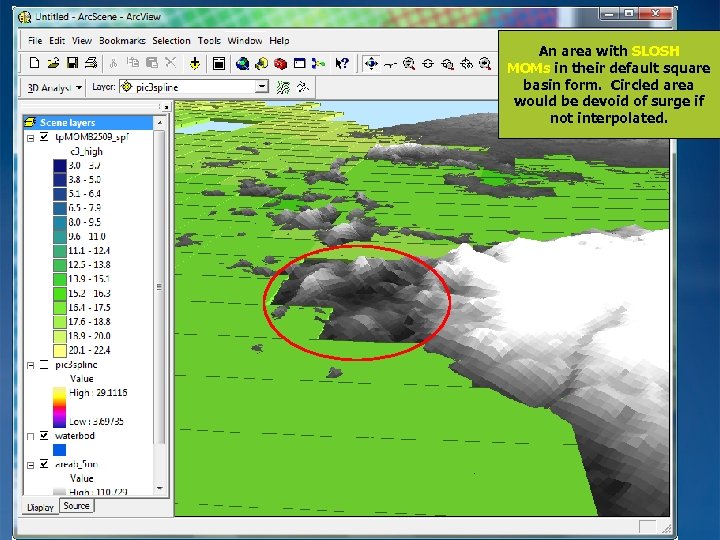Click the Delete X icon
720x540 pixels.
coord(170,63)
